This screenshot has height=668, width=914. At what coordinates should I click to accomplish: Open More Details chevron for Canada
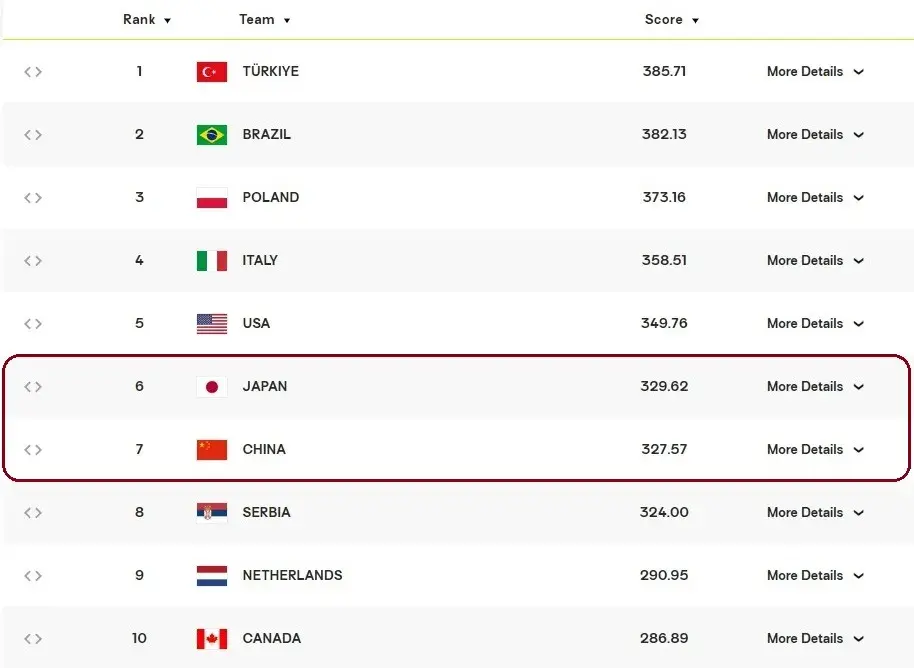(x=859, y=639)
